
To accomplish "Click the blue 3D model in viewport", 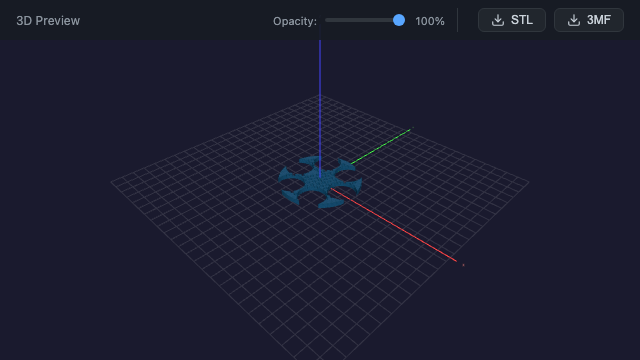I will (320, 183).
